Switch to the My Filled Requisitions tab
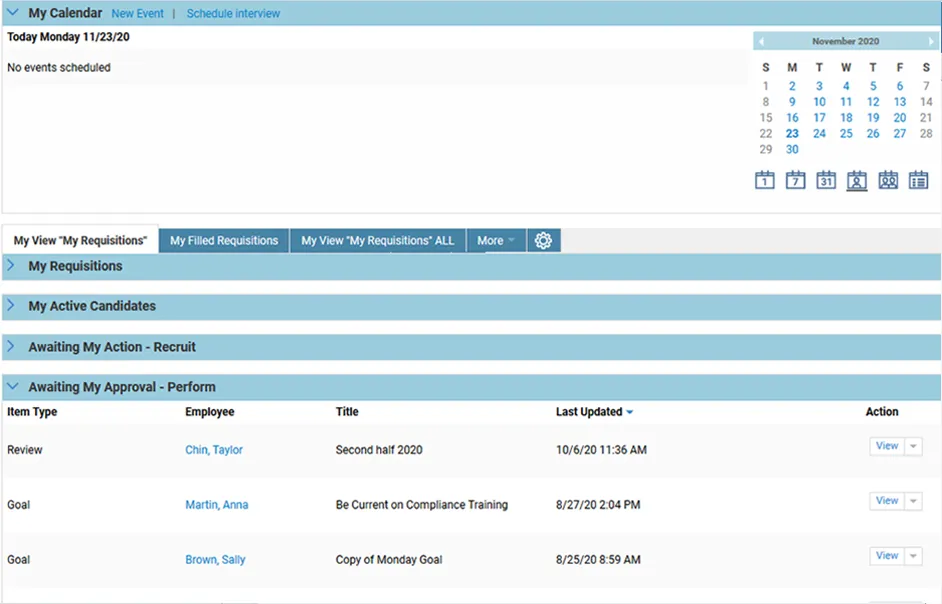The width and height of the screenshot is (942, 604). (x=222, y=240)
